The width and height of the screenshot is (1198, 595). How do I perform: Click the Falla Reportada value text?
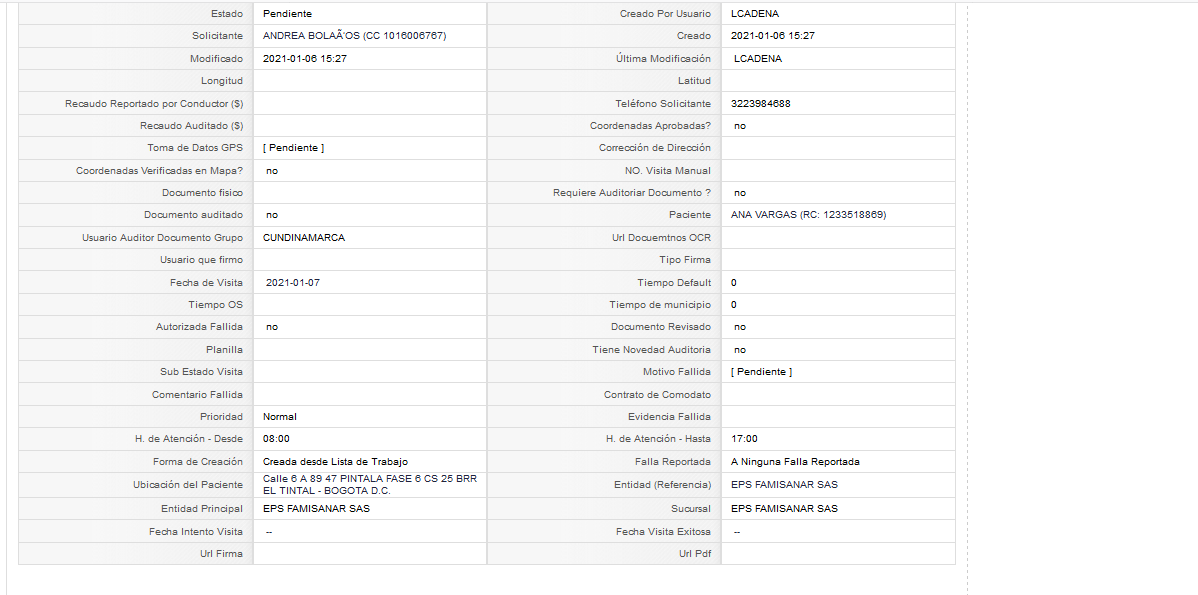(795, 462)
